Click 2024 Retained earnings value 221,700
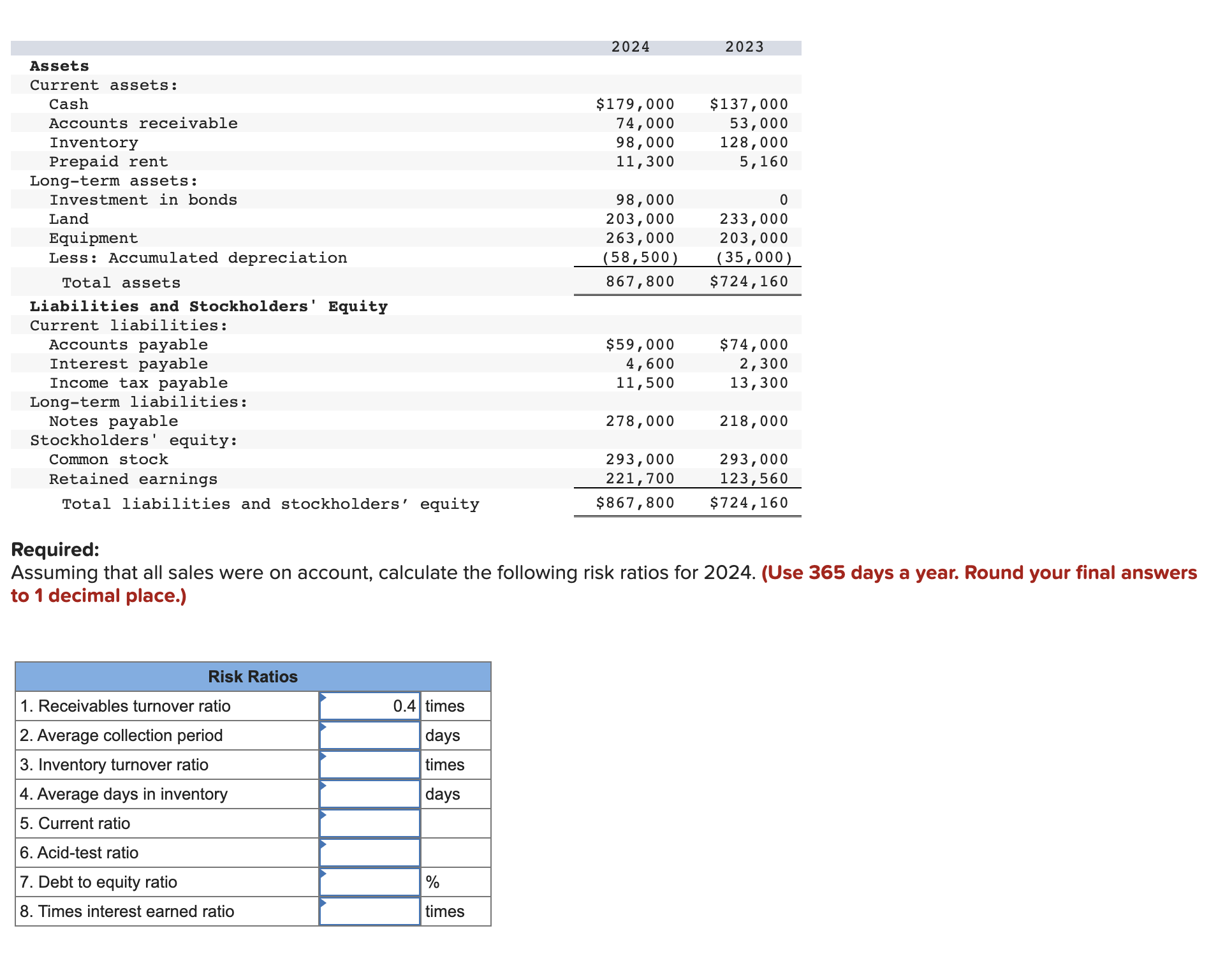 click(x=640, y=478)
